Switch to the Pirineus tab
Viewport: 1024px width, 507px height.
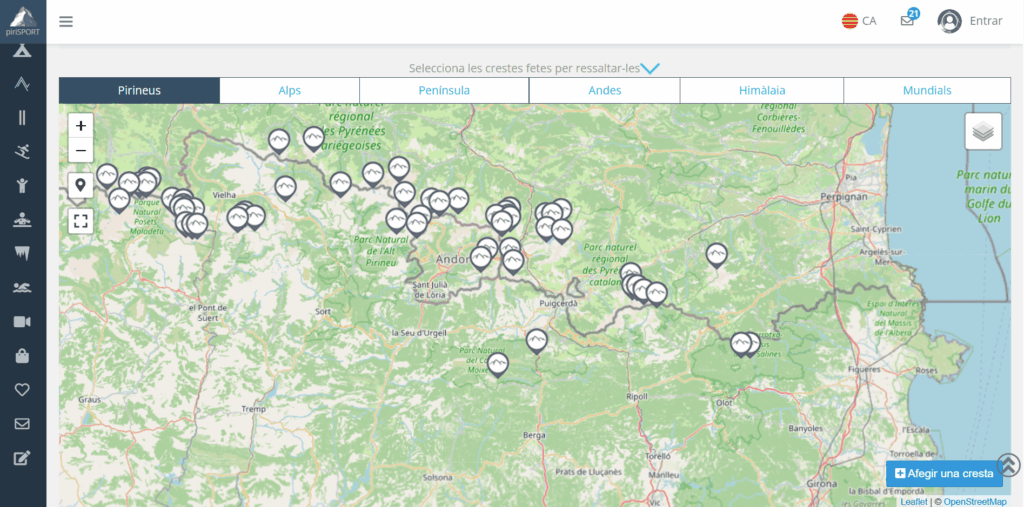pos(139,90)
